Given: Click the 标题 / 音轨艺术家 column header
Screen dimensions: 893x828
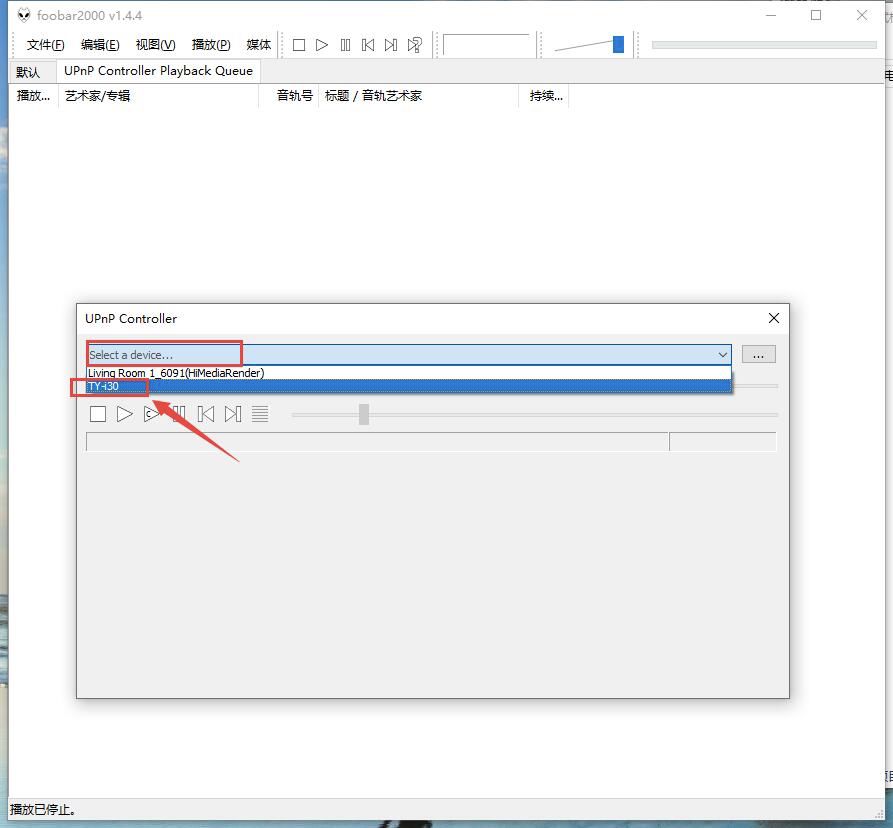Looking at the screenshot, I should [373, 96].
